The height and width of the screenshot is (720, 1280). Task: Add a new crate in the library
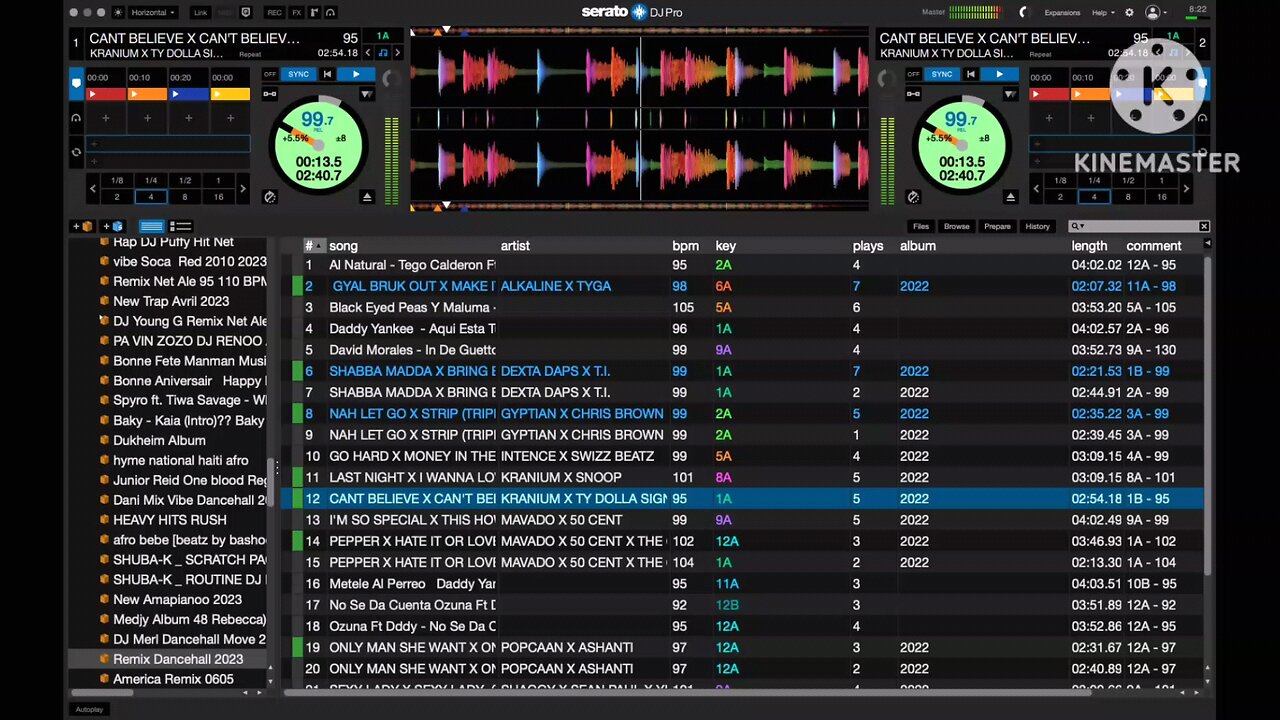pyautogui.click(x=81, y=226)
